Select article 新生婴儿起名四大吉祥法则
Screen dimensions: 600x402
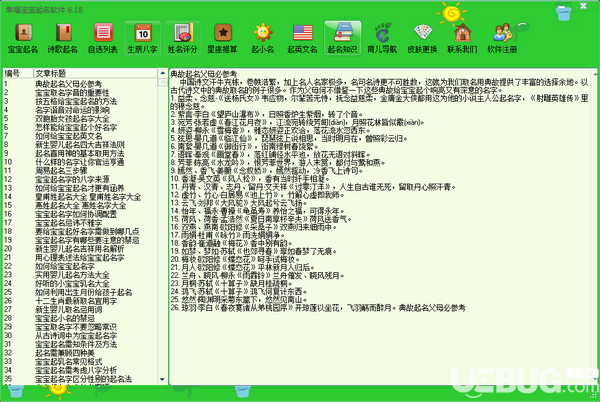click(80, 145)
